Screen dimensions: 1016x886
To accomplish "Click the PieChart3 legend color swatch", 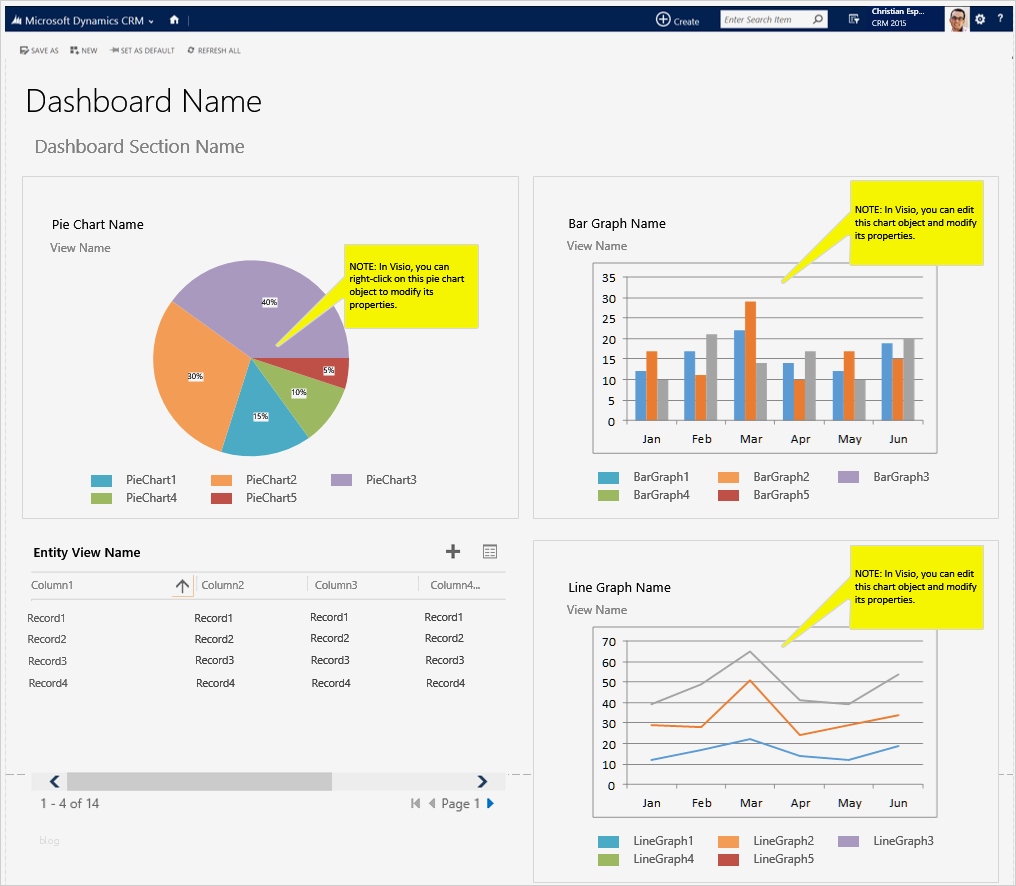I will 341,480.
